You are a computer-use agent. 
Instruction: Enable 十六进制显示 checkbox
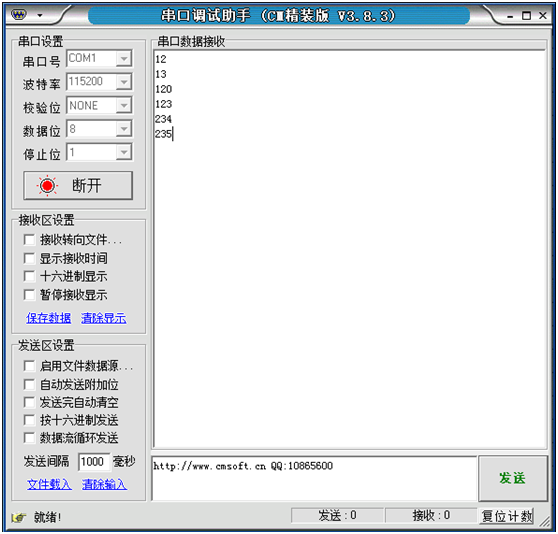(29, 276)
